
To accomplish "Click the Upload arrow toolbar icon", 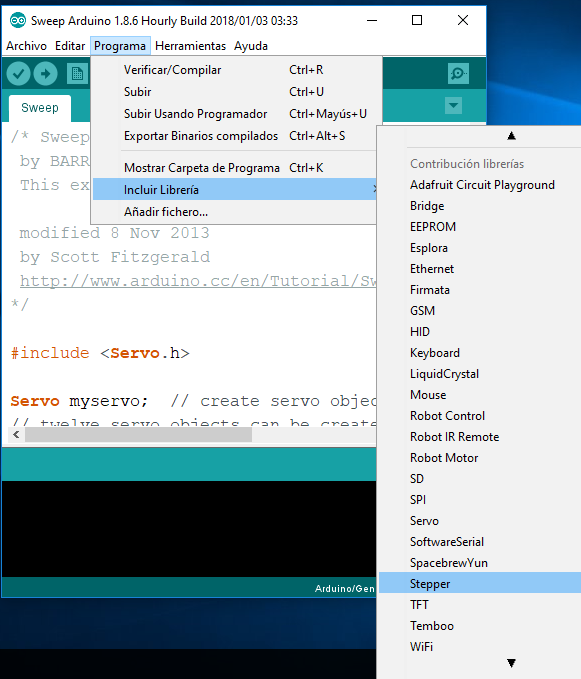I will [x=45, y=74].
